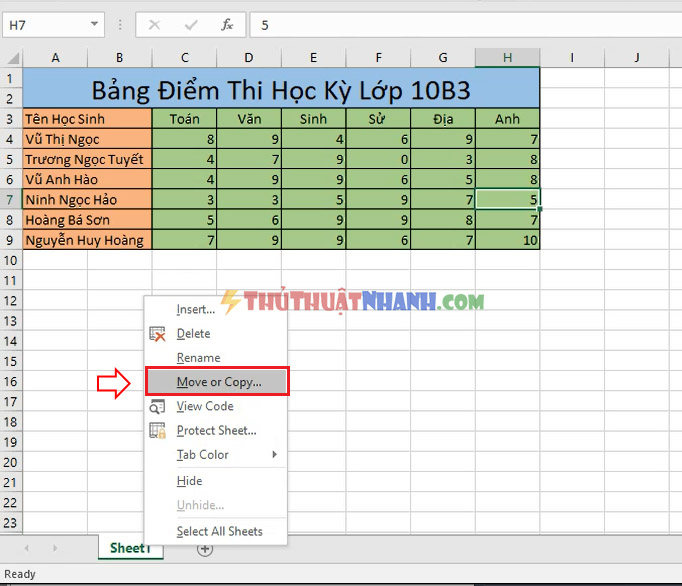The width and height of the screenshot is (682, 586).
Task: Click Select All Sheets option
Action: [219, 531]
